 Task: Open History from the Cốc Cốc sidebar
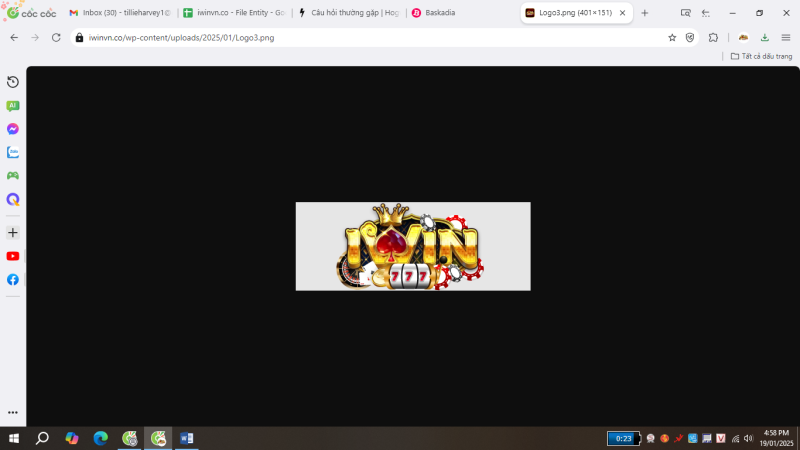coord(13,82)
